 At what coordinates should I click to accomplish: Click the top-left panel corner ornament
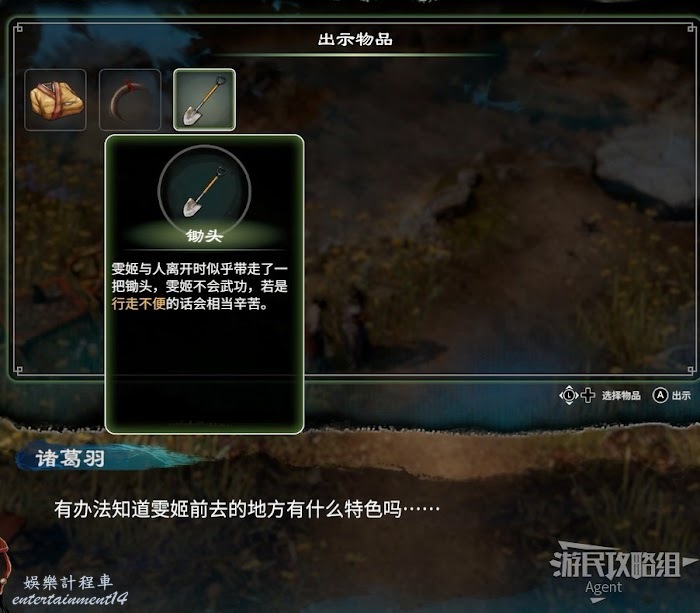pyautogui.click(x=18, y=29)
